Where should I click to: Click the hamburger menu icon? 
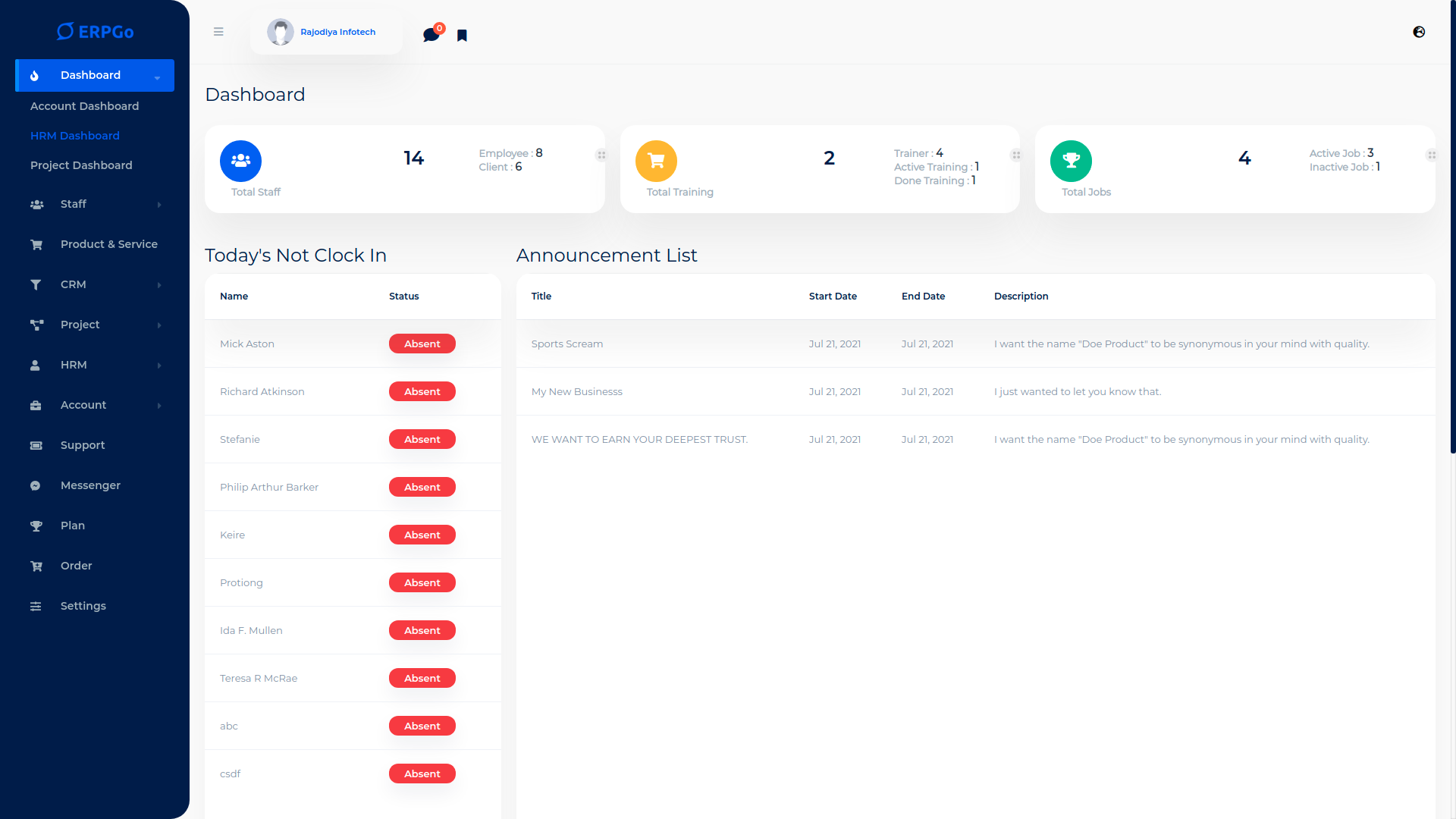point(218,32)
